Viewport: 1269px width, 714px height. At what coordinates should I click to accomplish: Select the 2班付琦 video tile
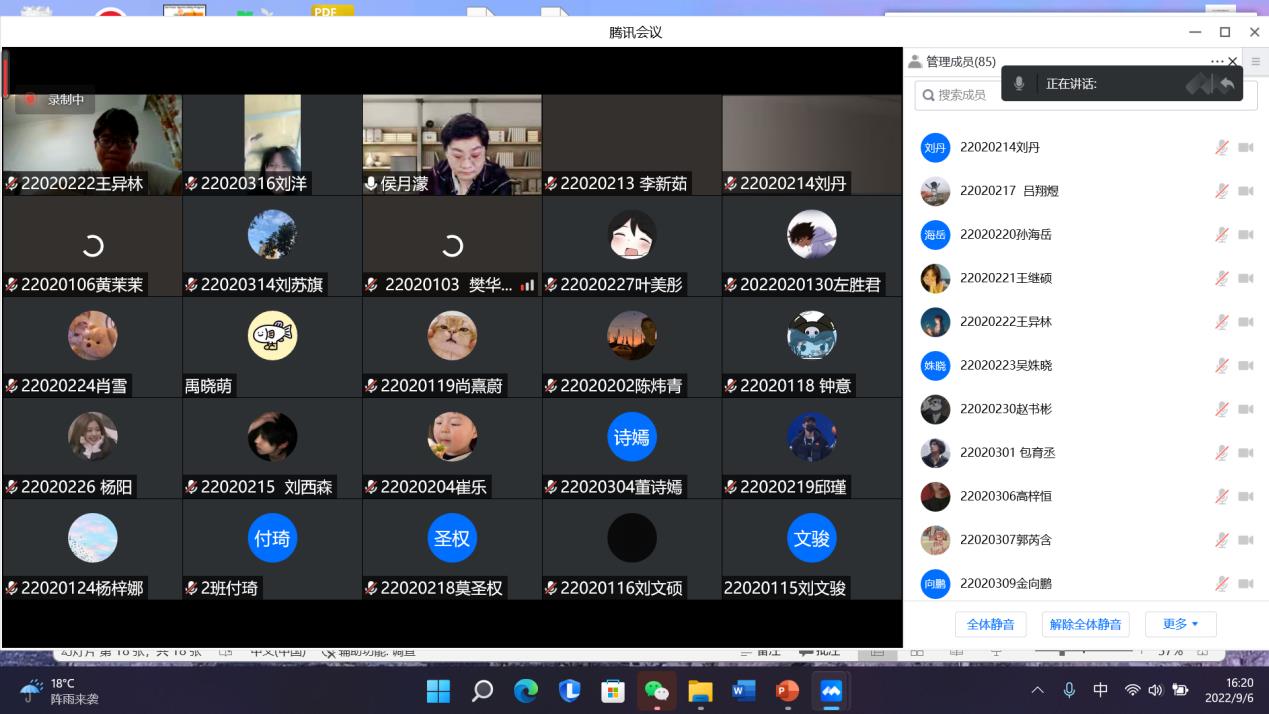[x=272, y=549]
